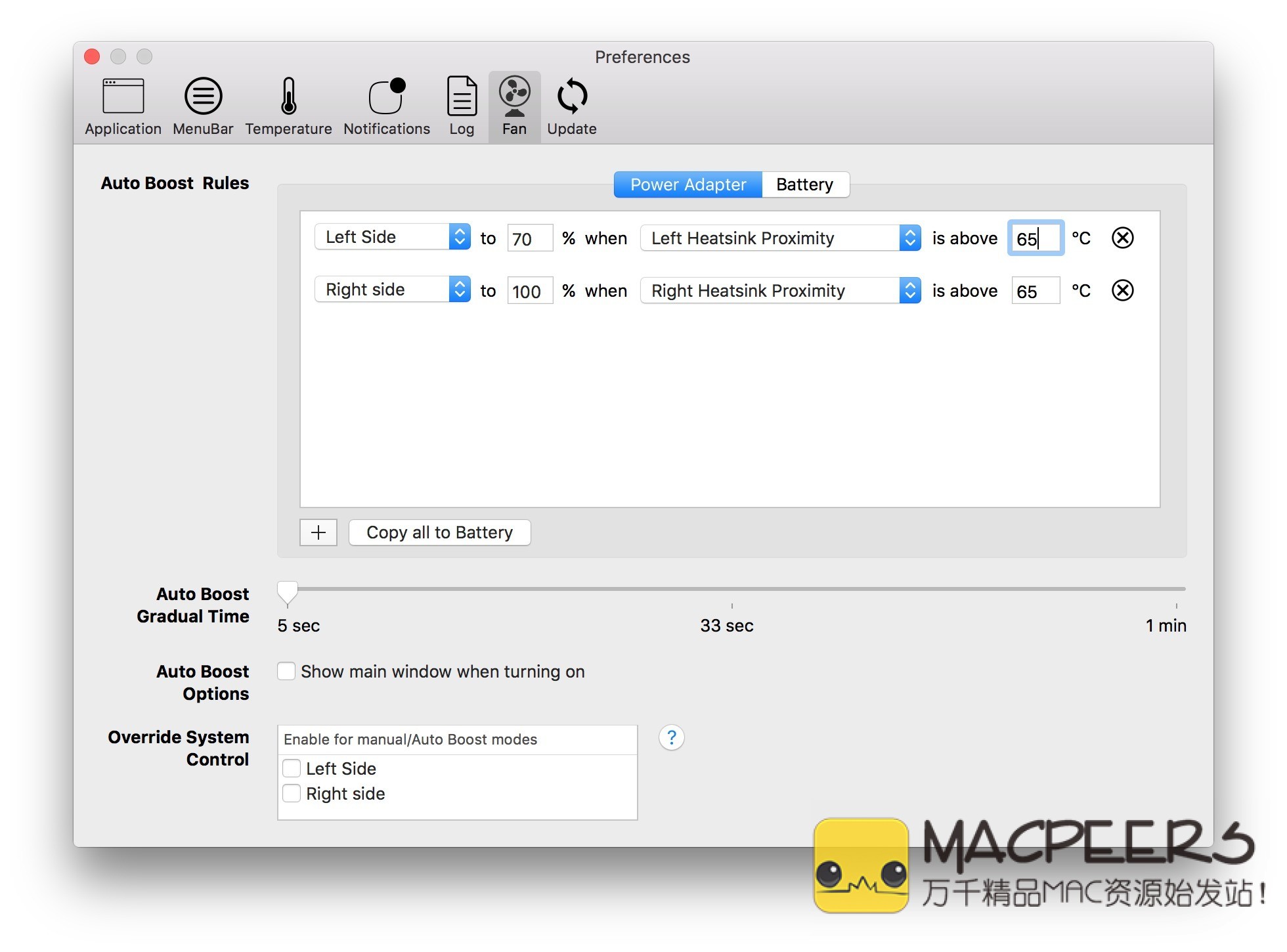Expand the Left Heatsink Proximity sensor dropdown
This screenshot has width=1287, height=952.
pyautogui.click(x=780, y=238)
